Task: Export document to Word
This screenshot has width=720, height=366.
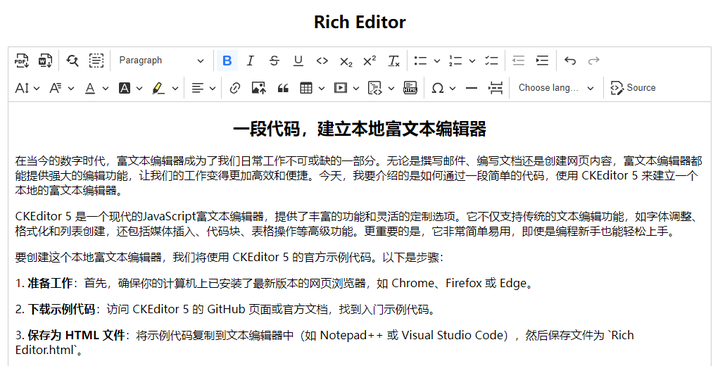Action: (45, 60)
